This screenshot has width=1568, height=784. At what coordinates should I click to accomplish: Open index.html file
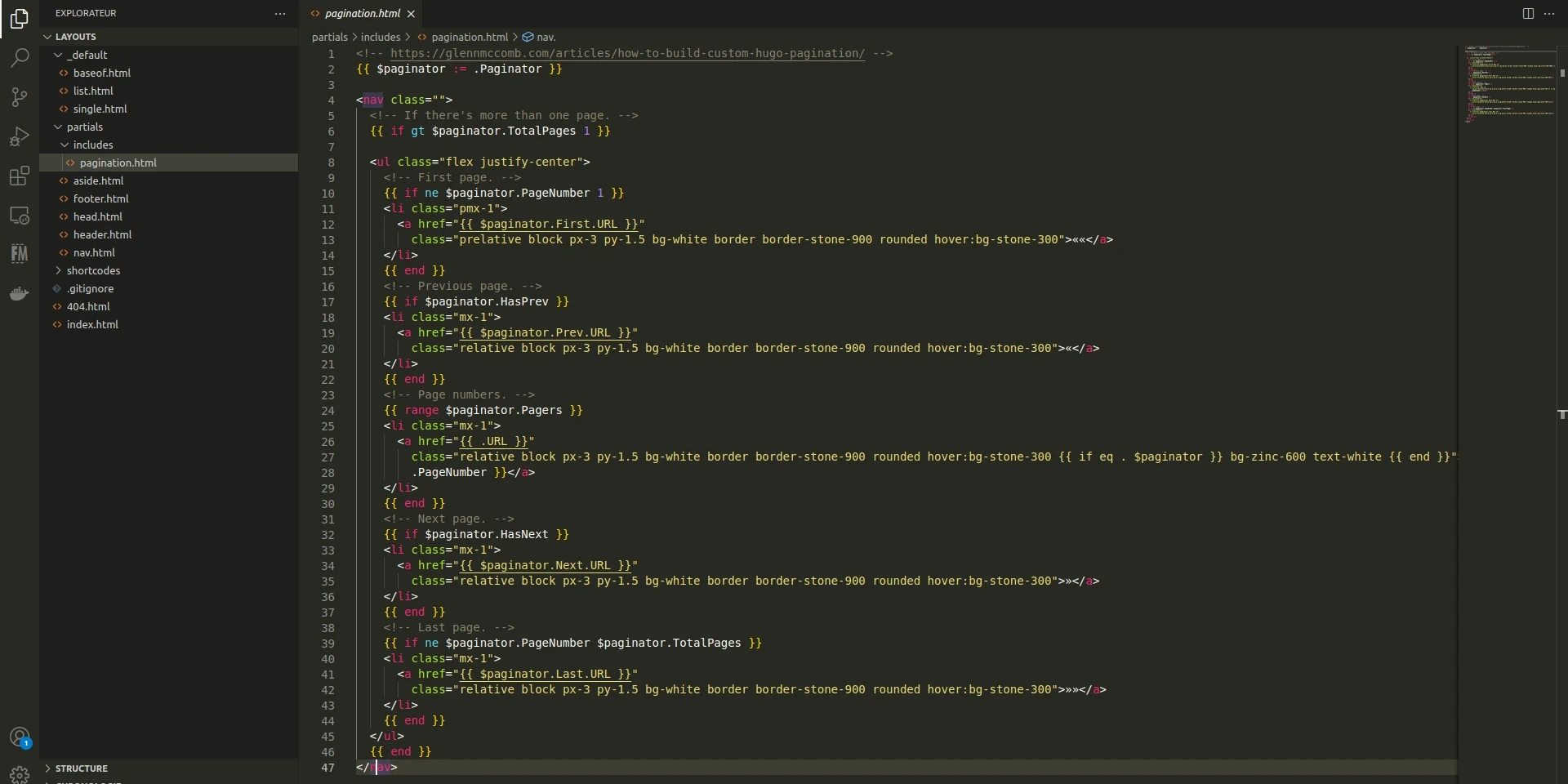pyautogui.click(x=169, y=324)
